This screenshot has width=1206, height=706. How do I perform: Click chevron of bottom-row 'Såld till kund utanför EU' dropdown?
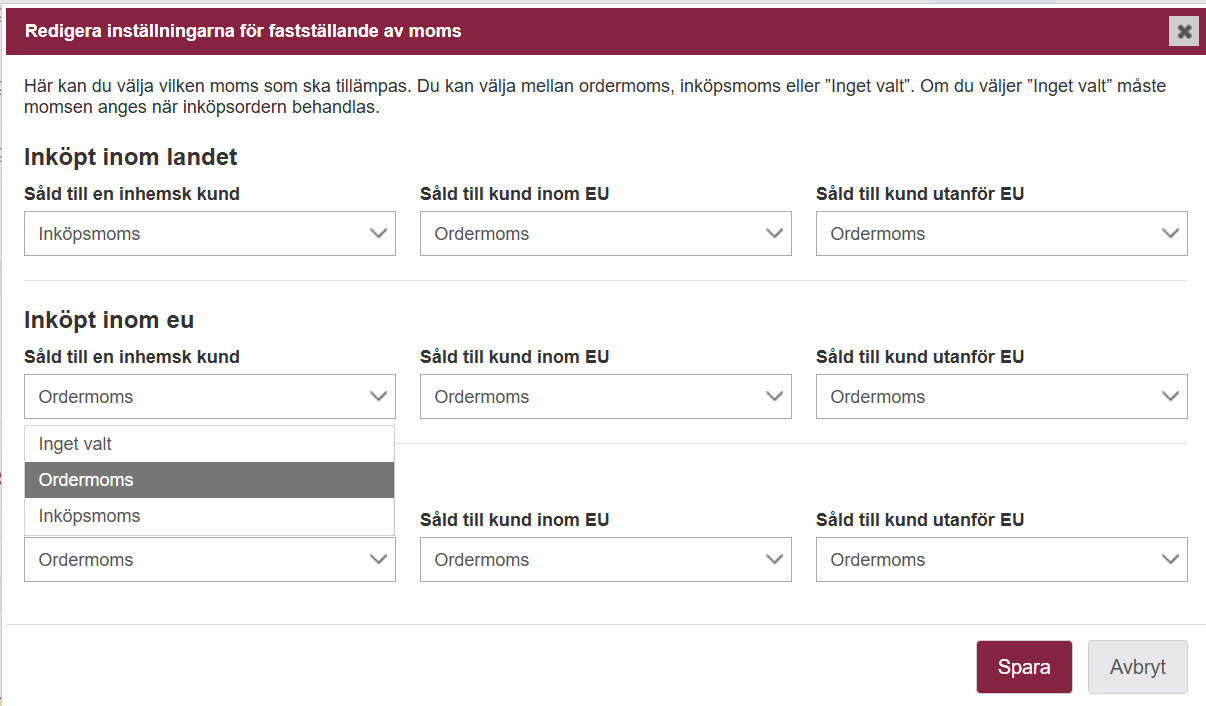(x=1170, y=560)
